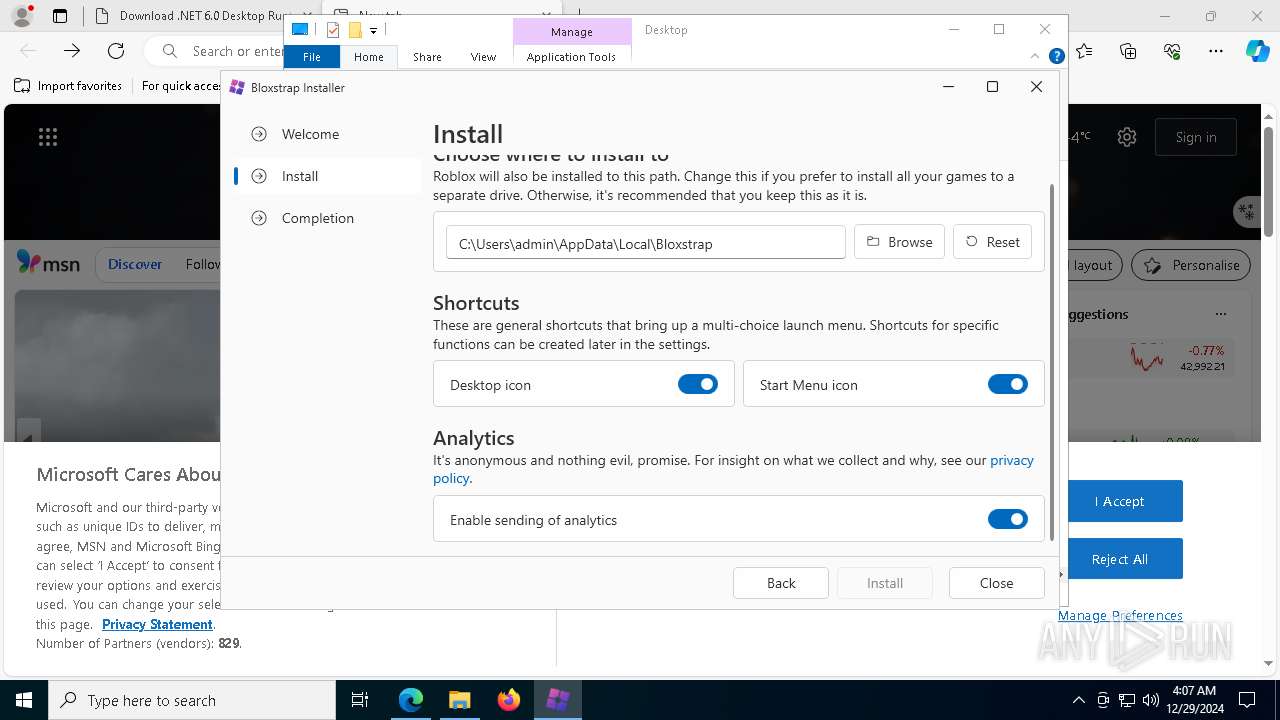Viewport: 1280px width, 720px height.
Task: Reset the install path
Action: (x=993, y=242)
